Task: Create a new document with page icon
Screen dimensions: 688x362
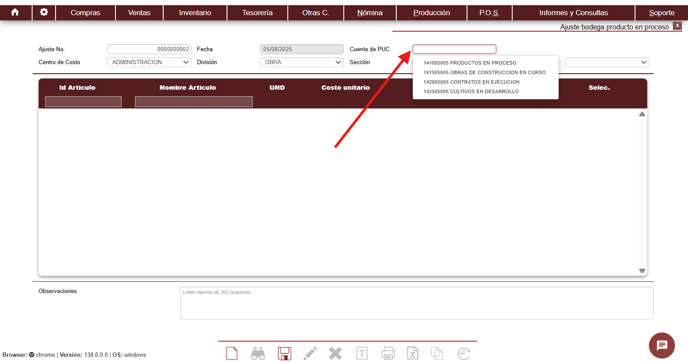Action: (x=232, y=353)
